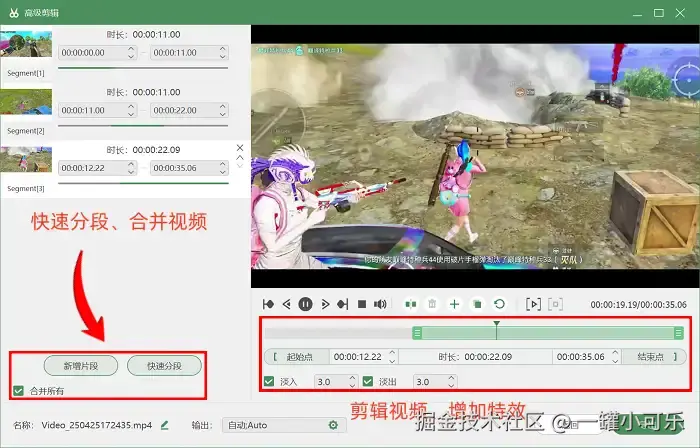700x448 pixels.
Task: Toggle the 合并所有 merge-all checkbox
Action: (18, 391)
